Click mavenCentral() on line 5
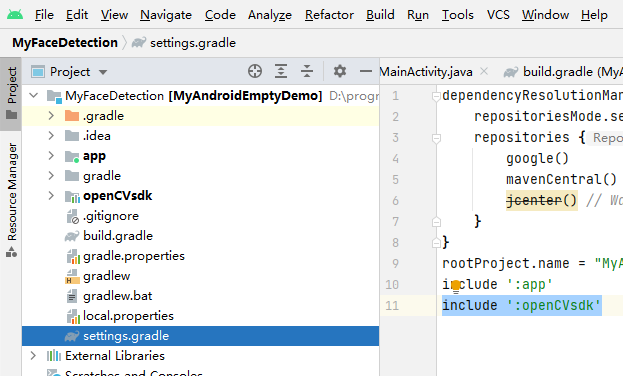The image size is (623, 376). click(561, 179)
